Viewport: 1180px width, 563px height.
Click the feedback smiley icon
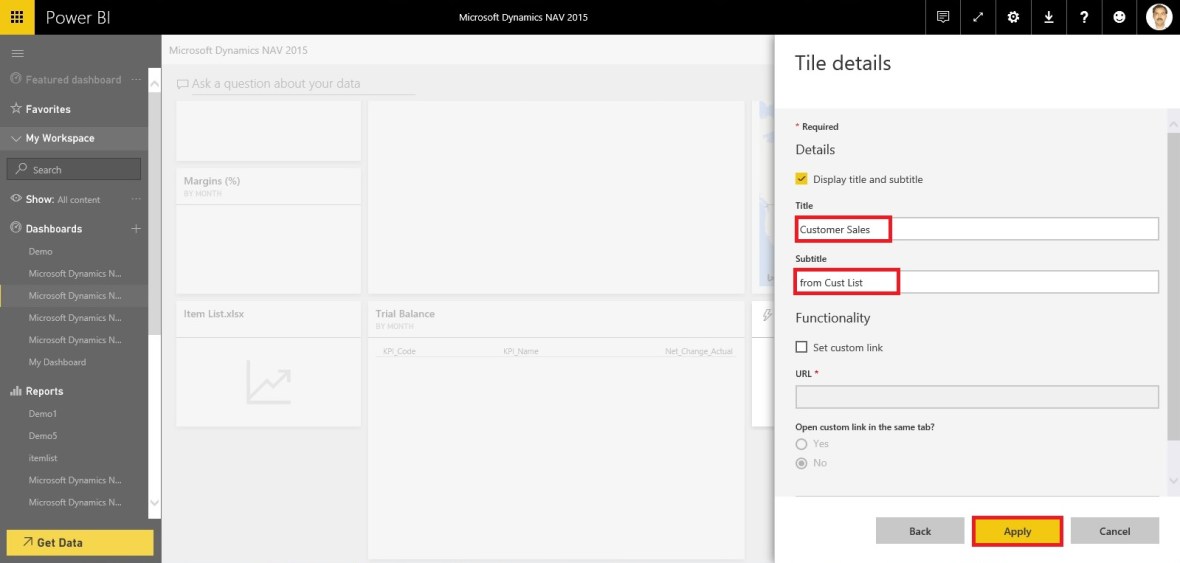pyautogui.click(x=1119, y=17)
